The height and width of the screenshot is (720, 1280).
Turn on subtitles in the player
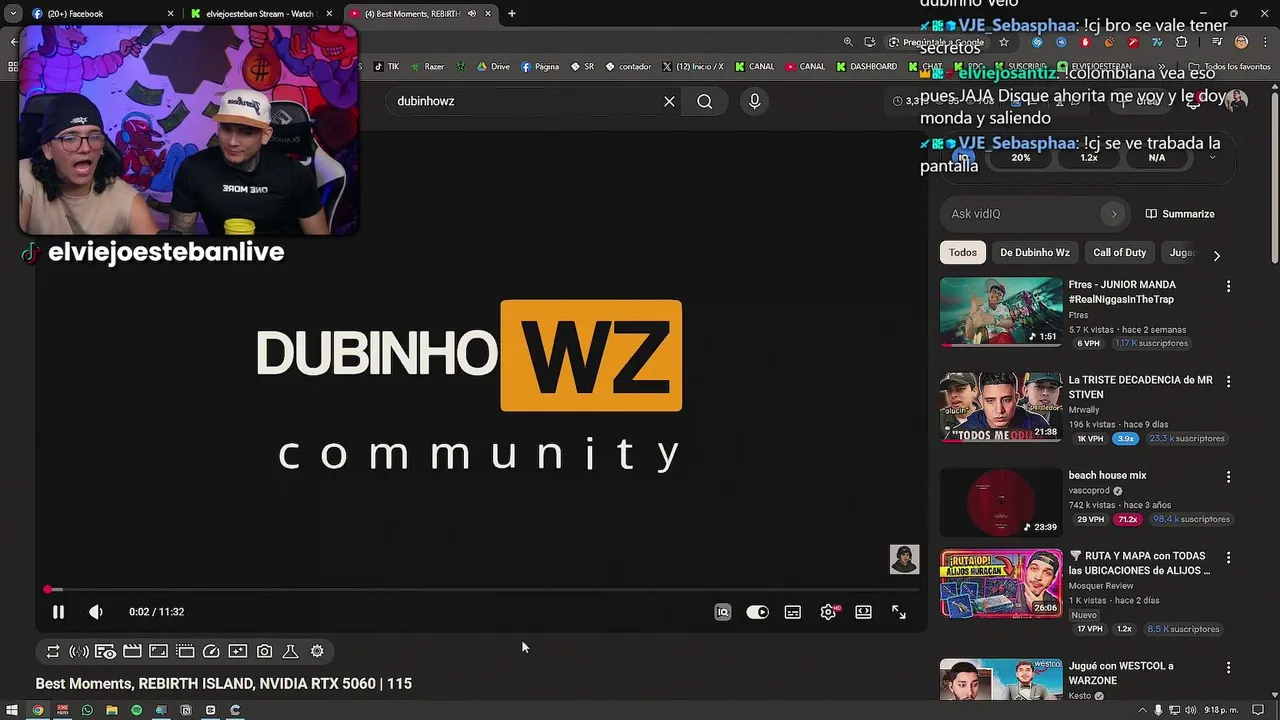coord(793,612)
